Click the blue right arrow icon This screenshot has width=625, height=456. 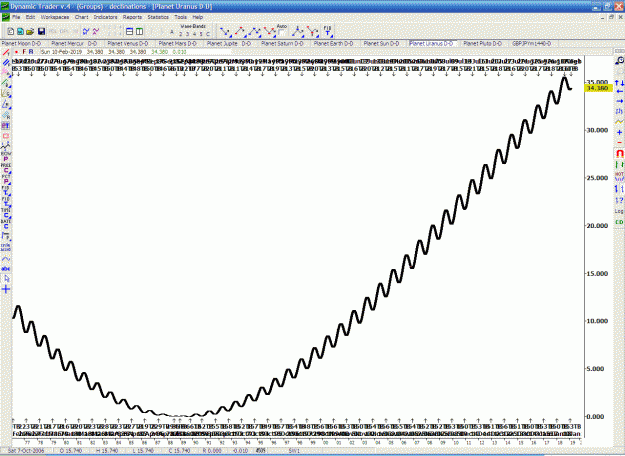pos(619,101)
